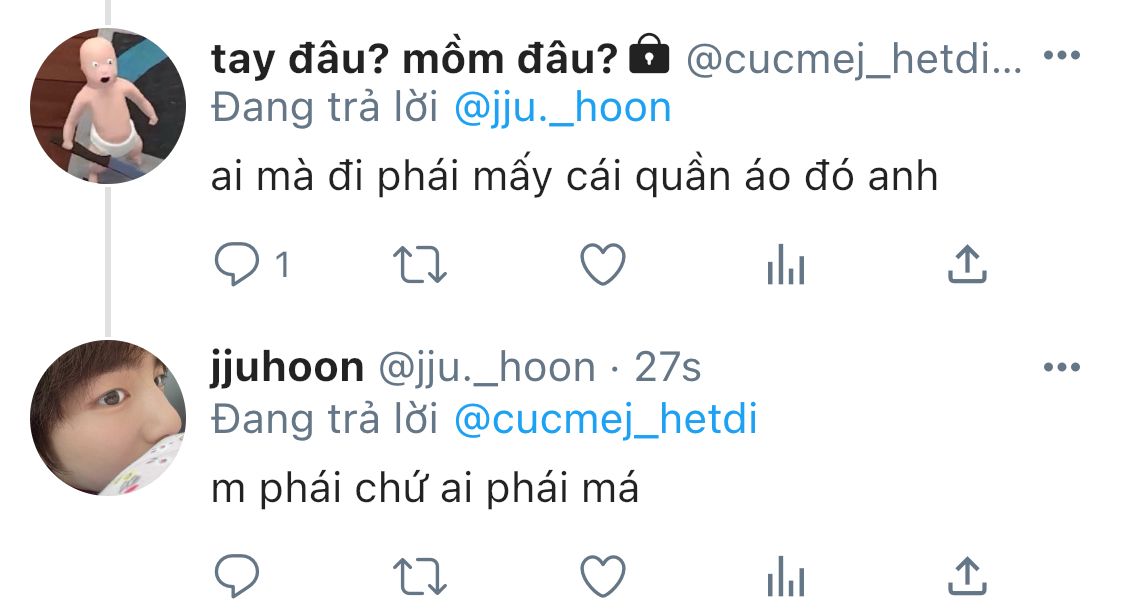Open jjuhoon's profile picture

click(108, 418)
